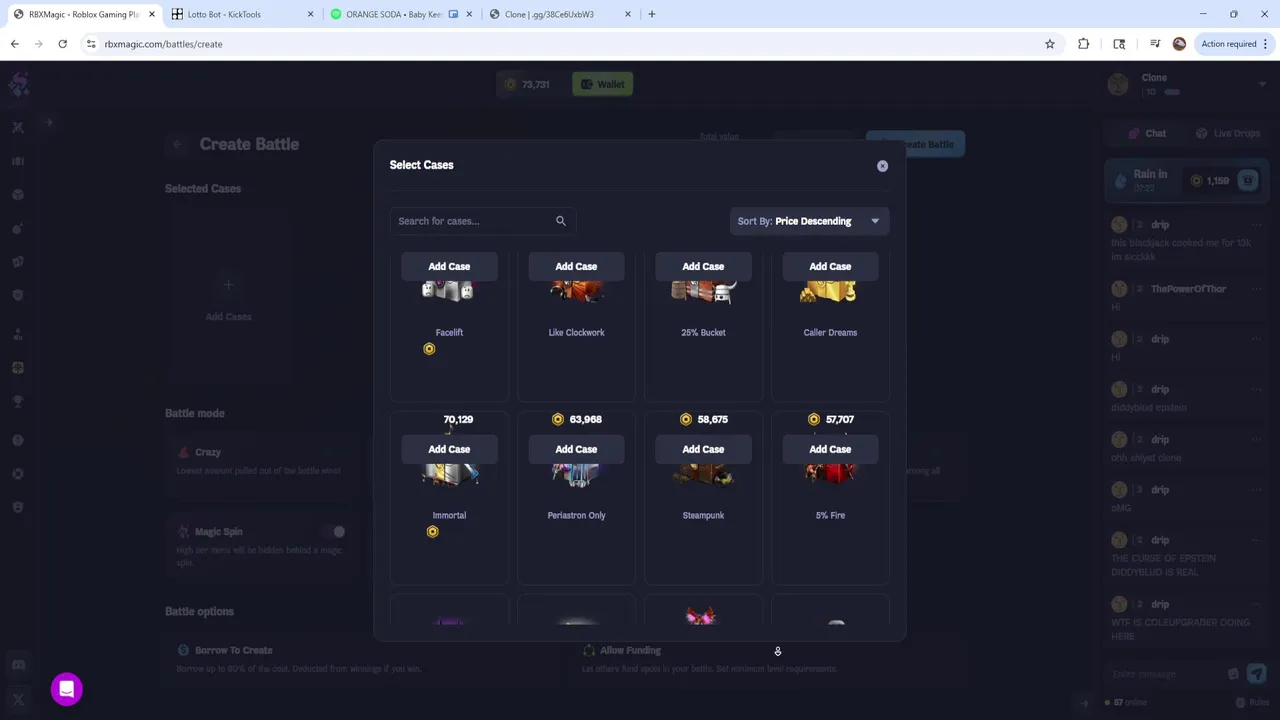The image size is (1280, 720).
Task: Click the address bar URL
Action: (x=163, y=44)
